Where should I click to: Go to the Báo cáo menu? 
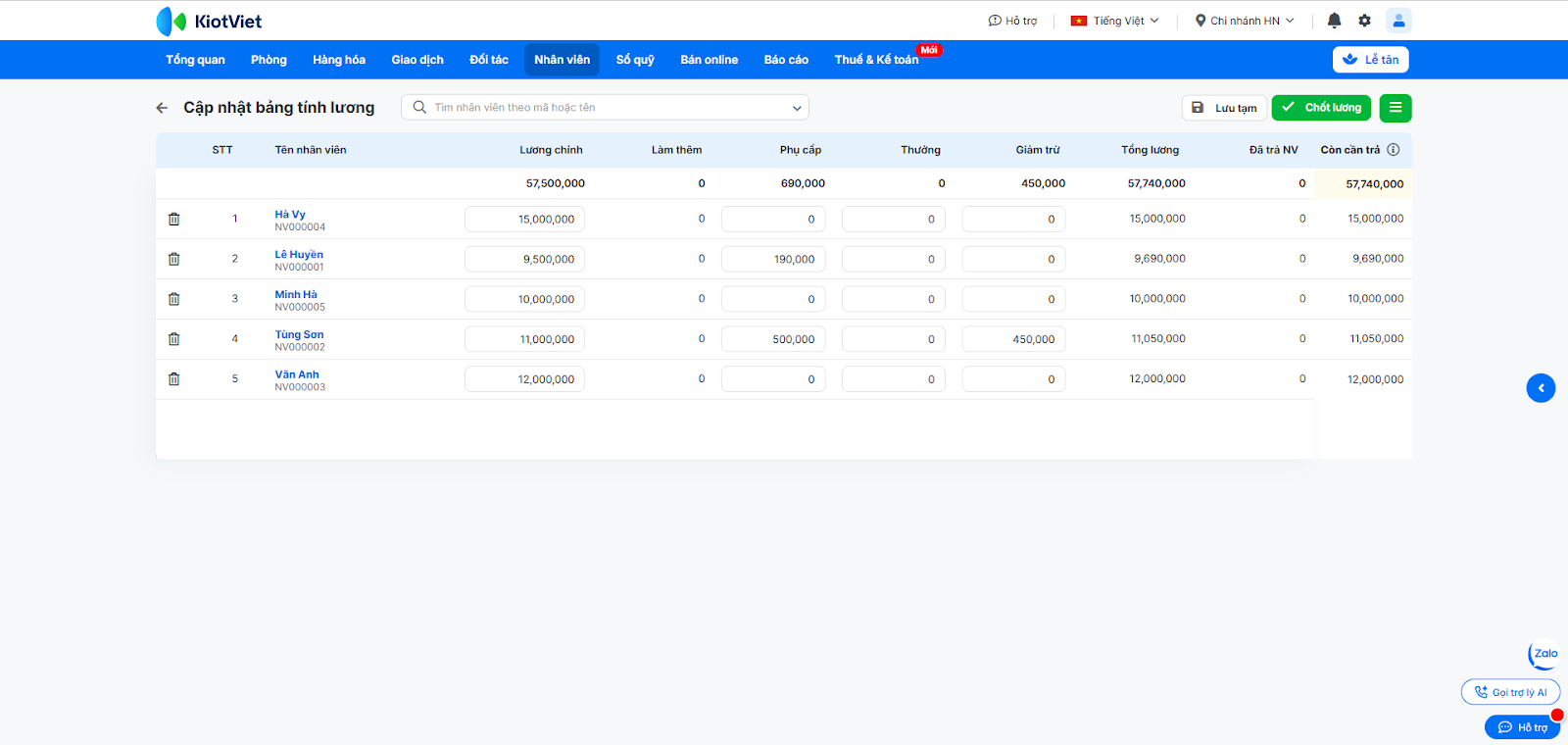click(786, 60)
